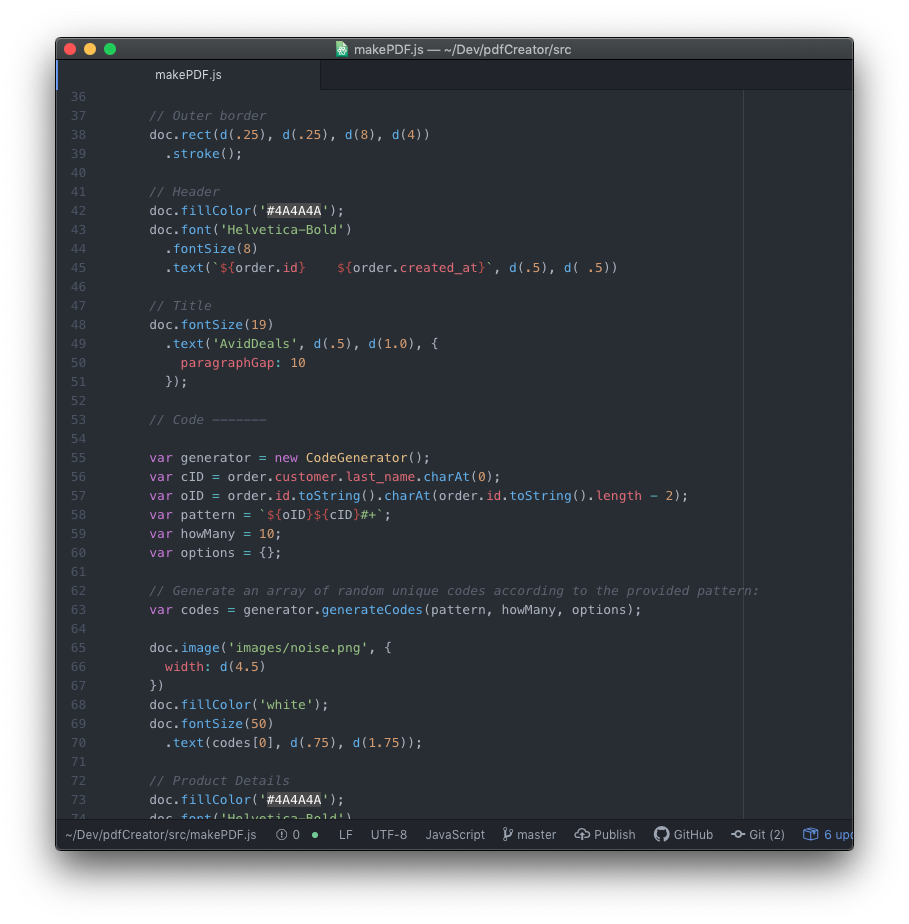Screen dimensions: 909x924
Task: Open the GitHub panel from status bar
Action: 683,834
